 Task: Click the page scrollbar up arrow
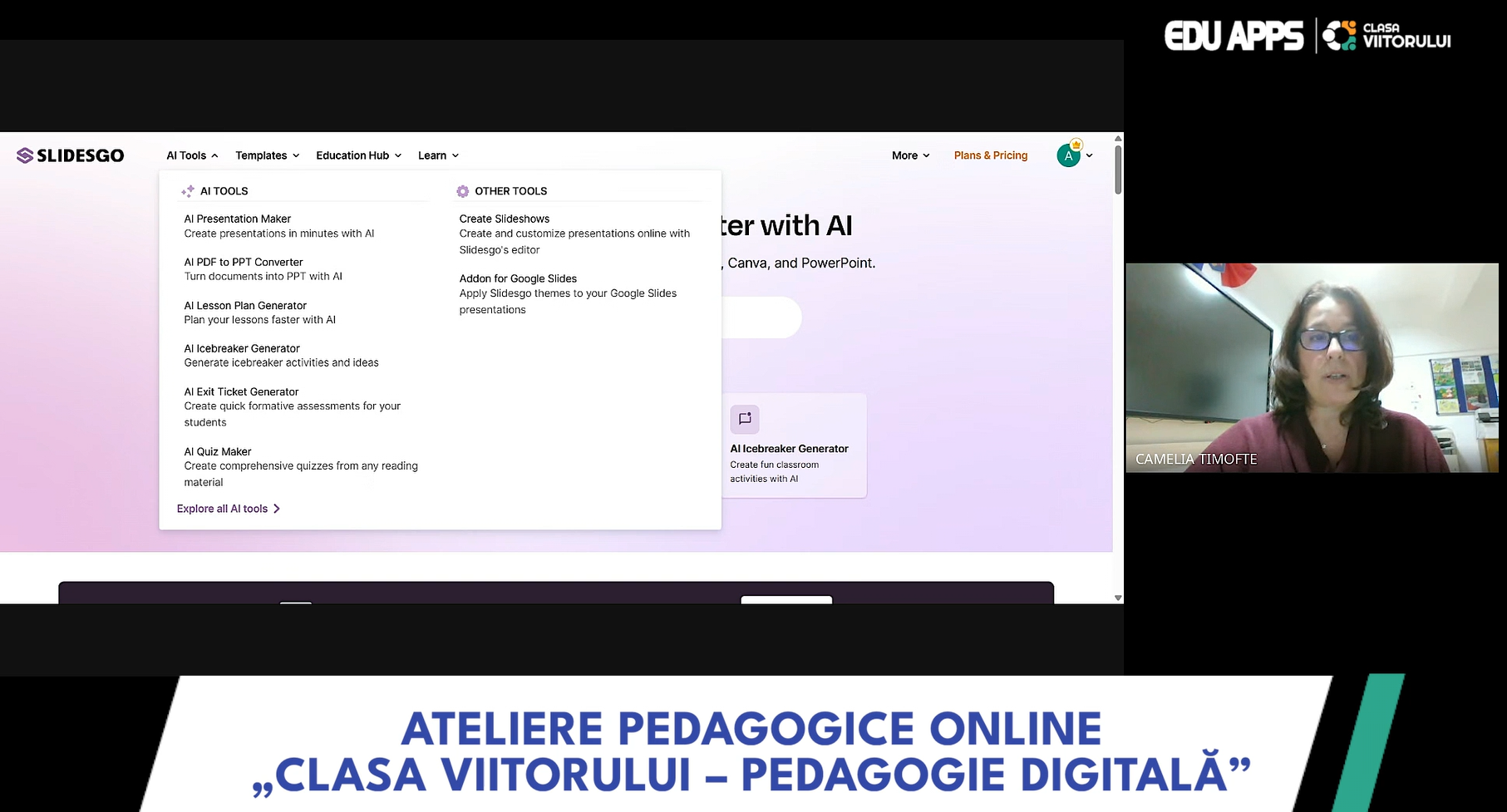pyautogui.click(x=1118, y=139)
